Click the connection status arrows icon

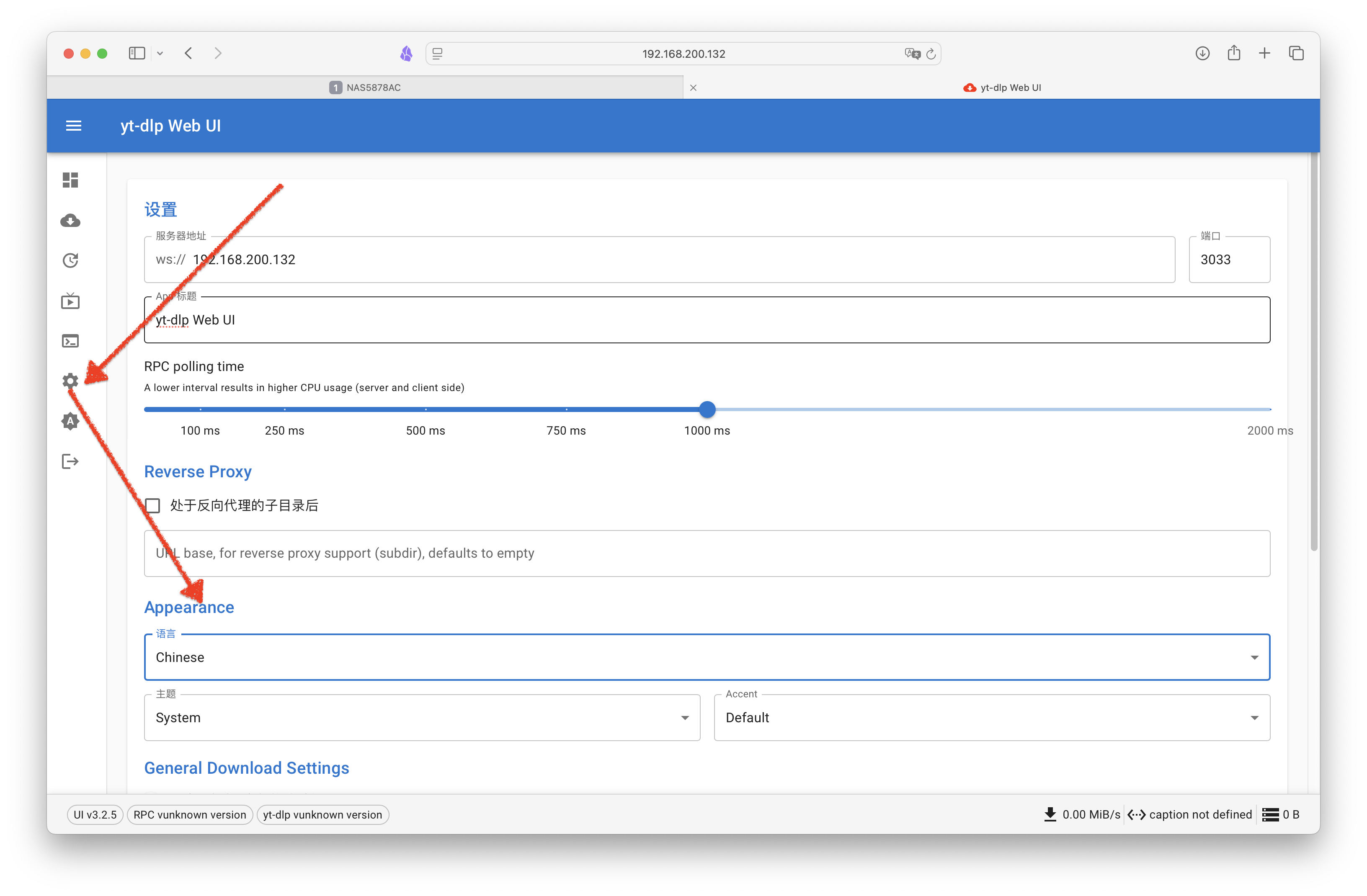pyautogui.click(x=1136, y=814)
